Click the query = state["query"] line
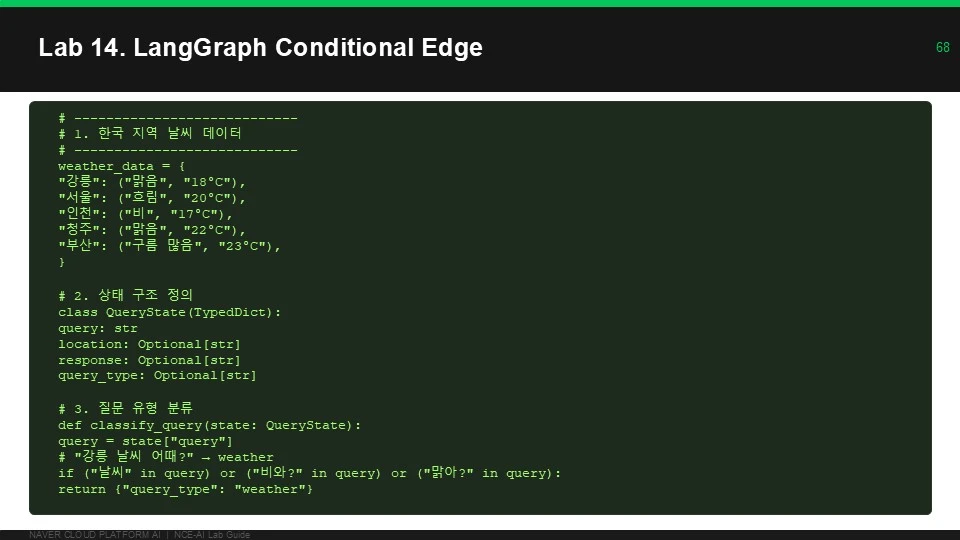Screen dimensions: 960x540 tap(145, 441)
